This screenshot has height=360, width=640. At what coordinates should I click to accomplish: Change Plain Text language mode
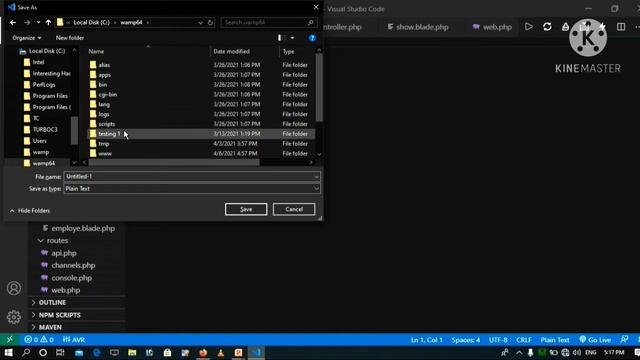point(555,340)
